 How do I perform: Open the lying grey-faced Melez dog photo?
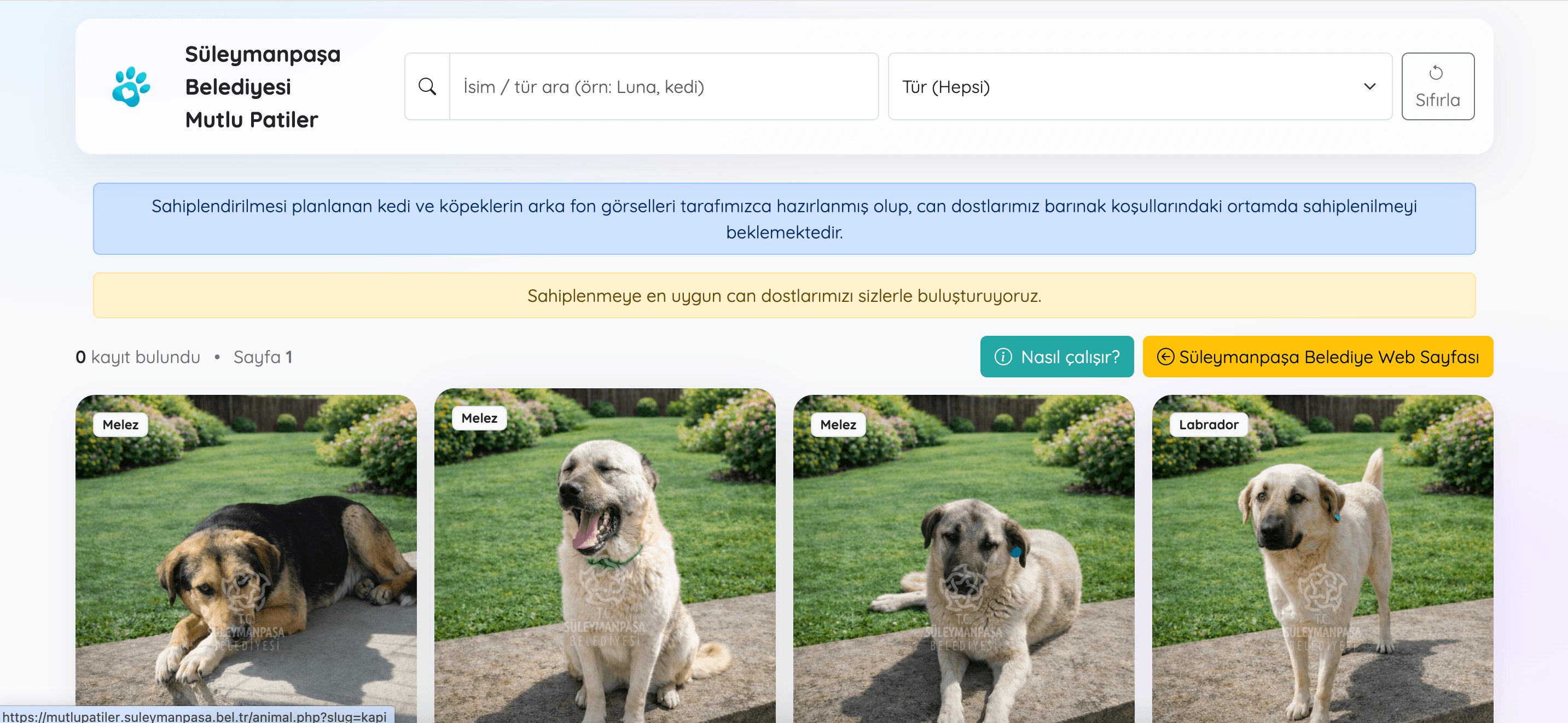[x=963, y=559]
